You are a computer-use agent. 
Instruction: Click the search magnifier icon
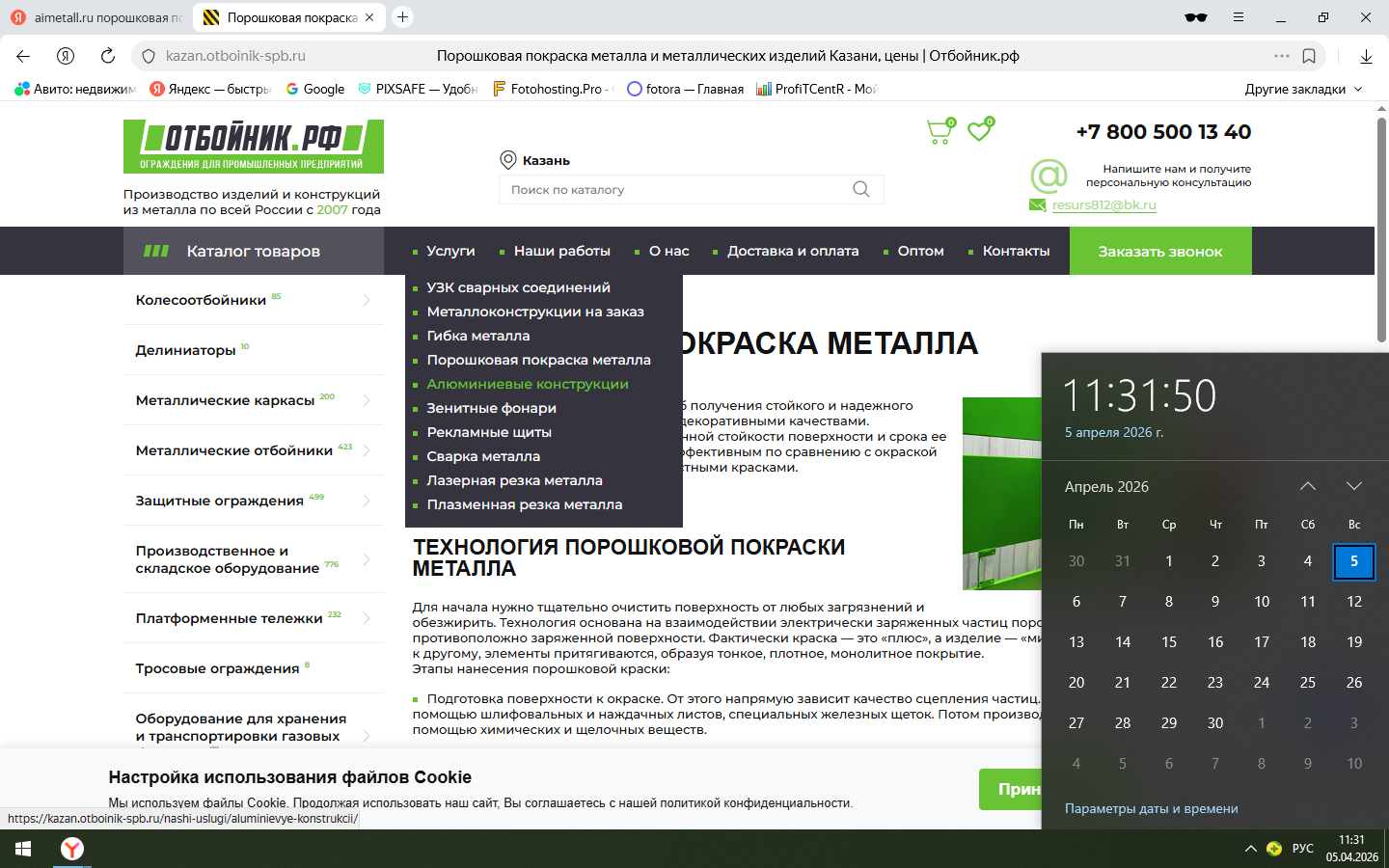pyautogui.click(x=860, y=189)
